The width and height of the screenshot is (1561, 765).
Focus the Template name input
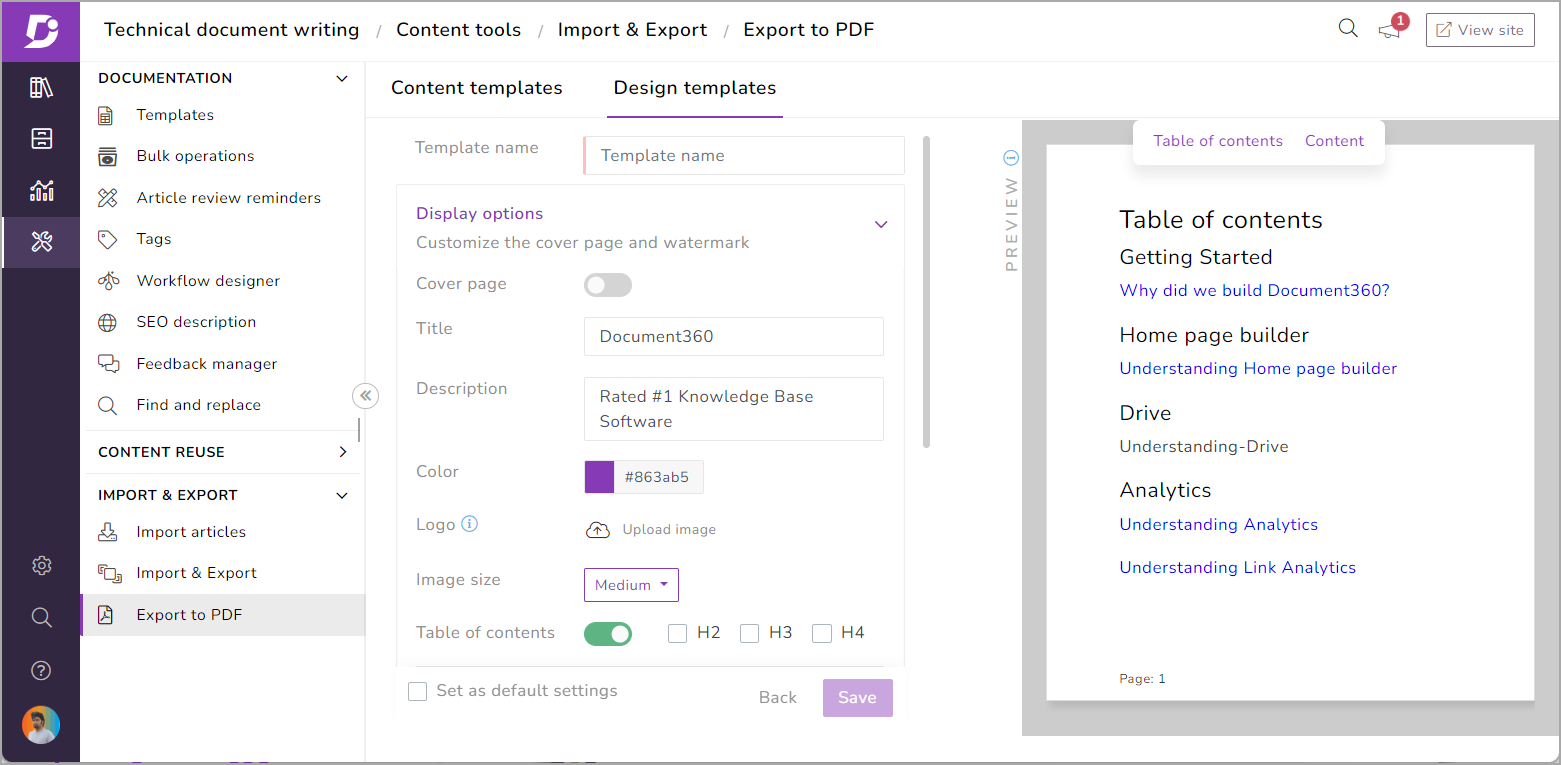(x=744, y=156)
